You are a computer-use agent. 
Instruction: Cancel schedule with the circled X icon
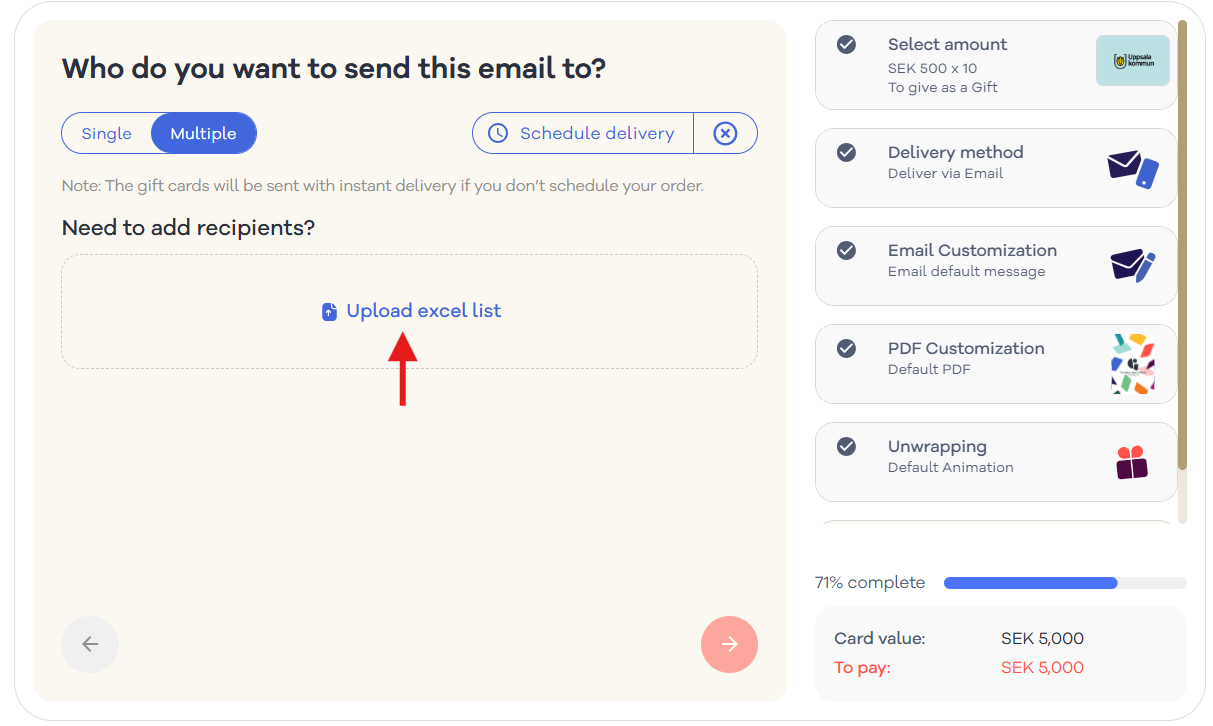725,133
